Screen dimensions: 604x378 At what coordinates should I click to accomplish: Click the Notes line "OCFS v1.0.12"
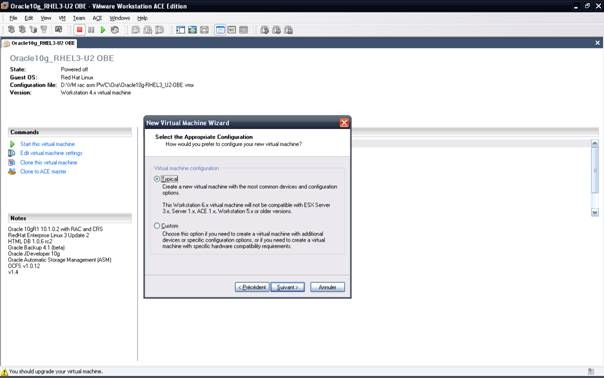(x=24, y=266)
